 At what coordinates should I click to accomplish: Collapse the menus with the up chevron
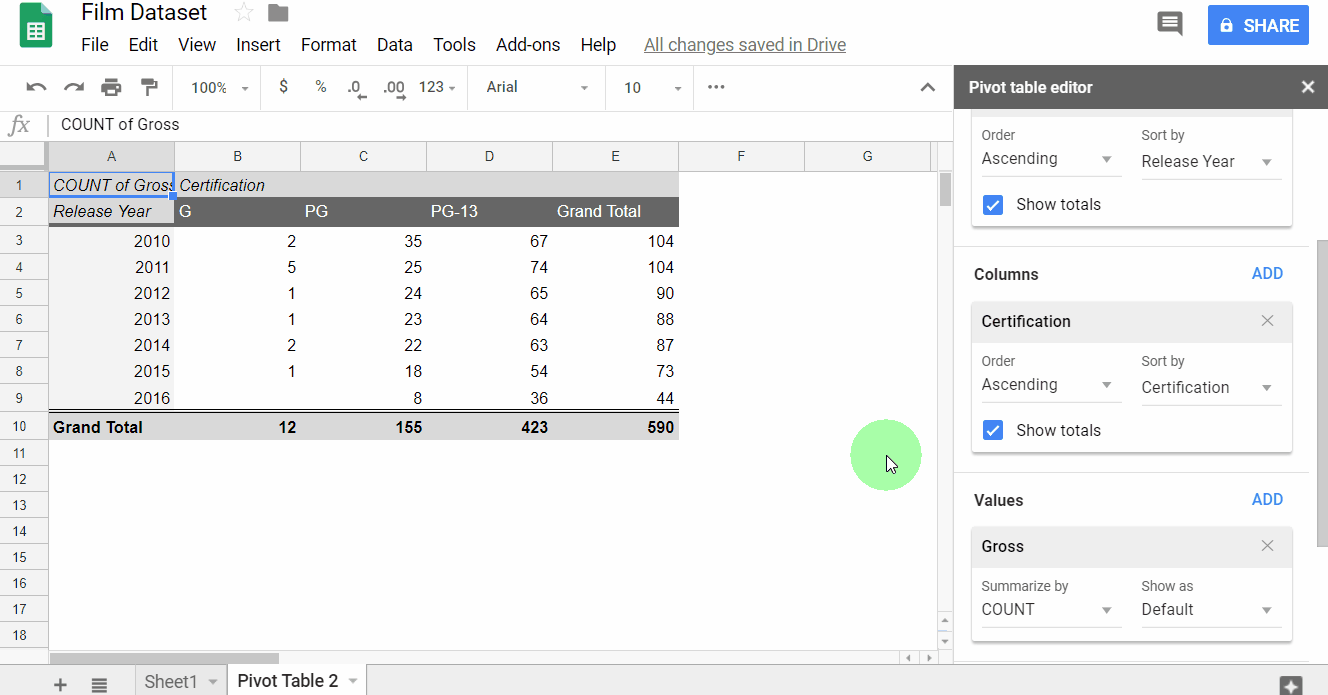(928, 88)
